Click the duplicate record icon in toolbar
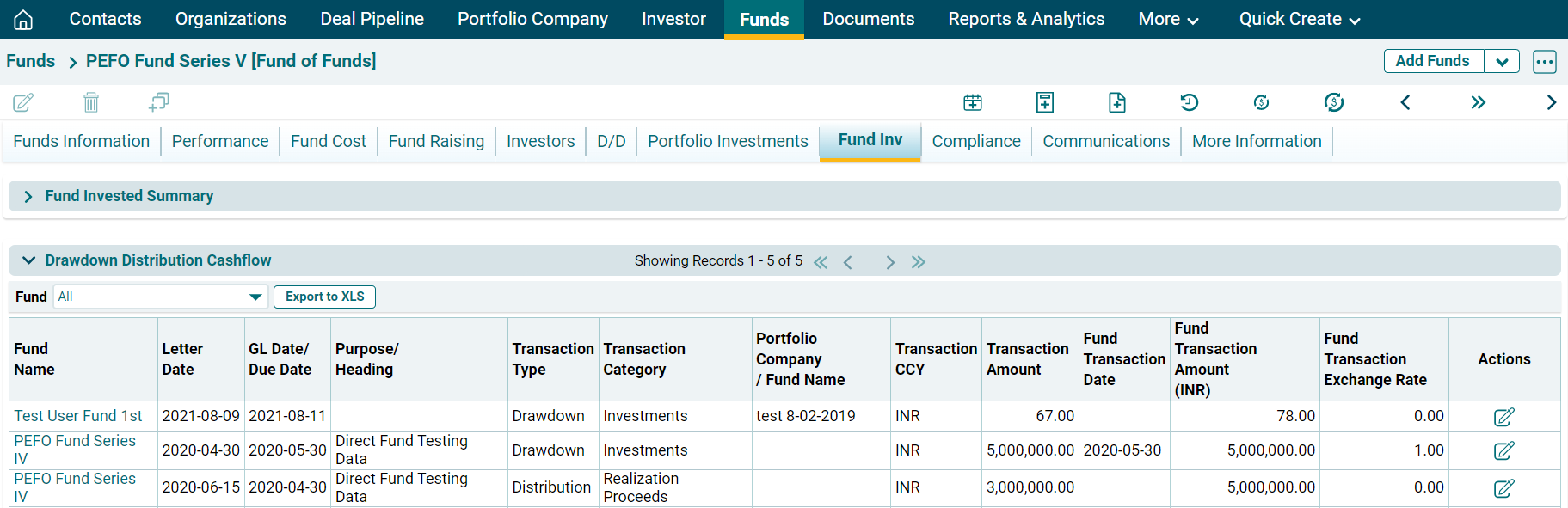Image resolution: width=1568 pixels, height=508 pixels. click(159, 103)
